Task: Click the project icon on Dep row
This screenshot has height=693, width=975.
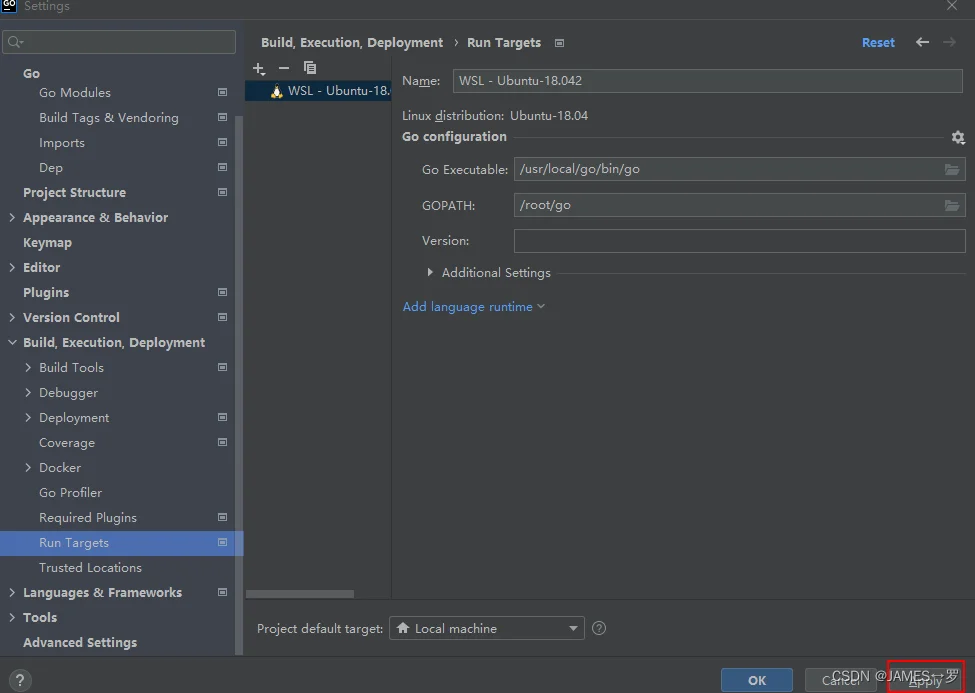Action: (x=222, y=167)
